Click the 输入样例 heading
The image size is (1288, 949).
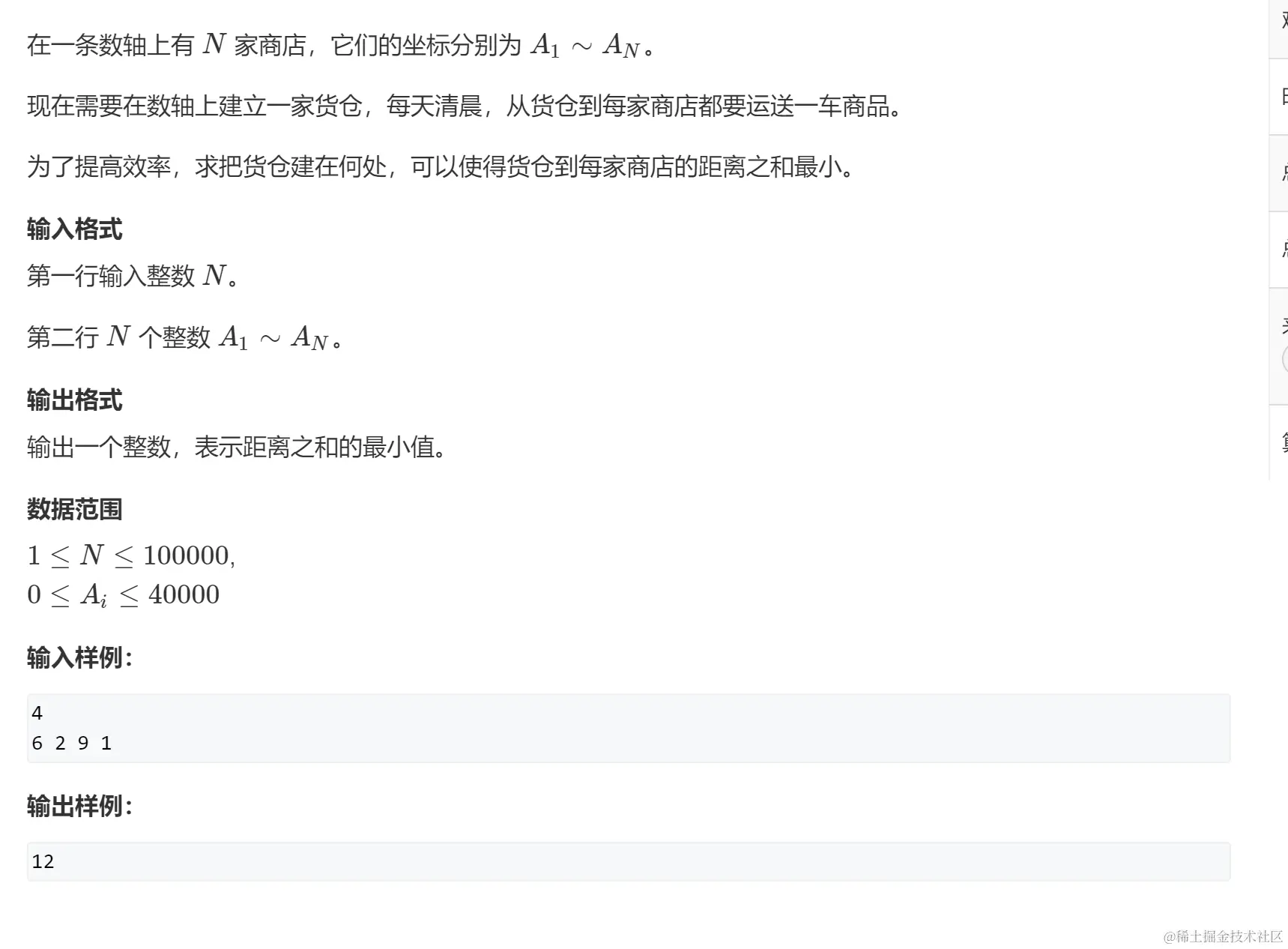tap(79, 658)
